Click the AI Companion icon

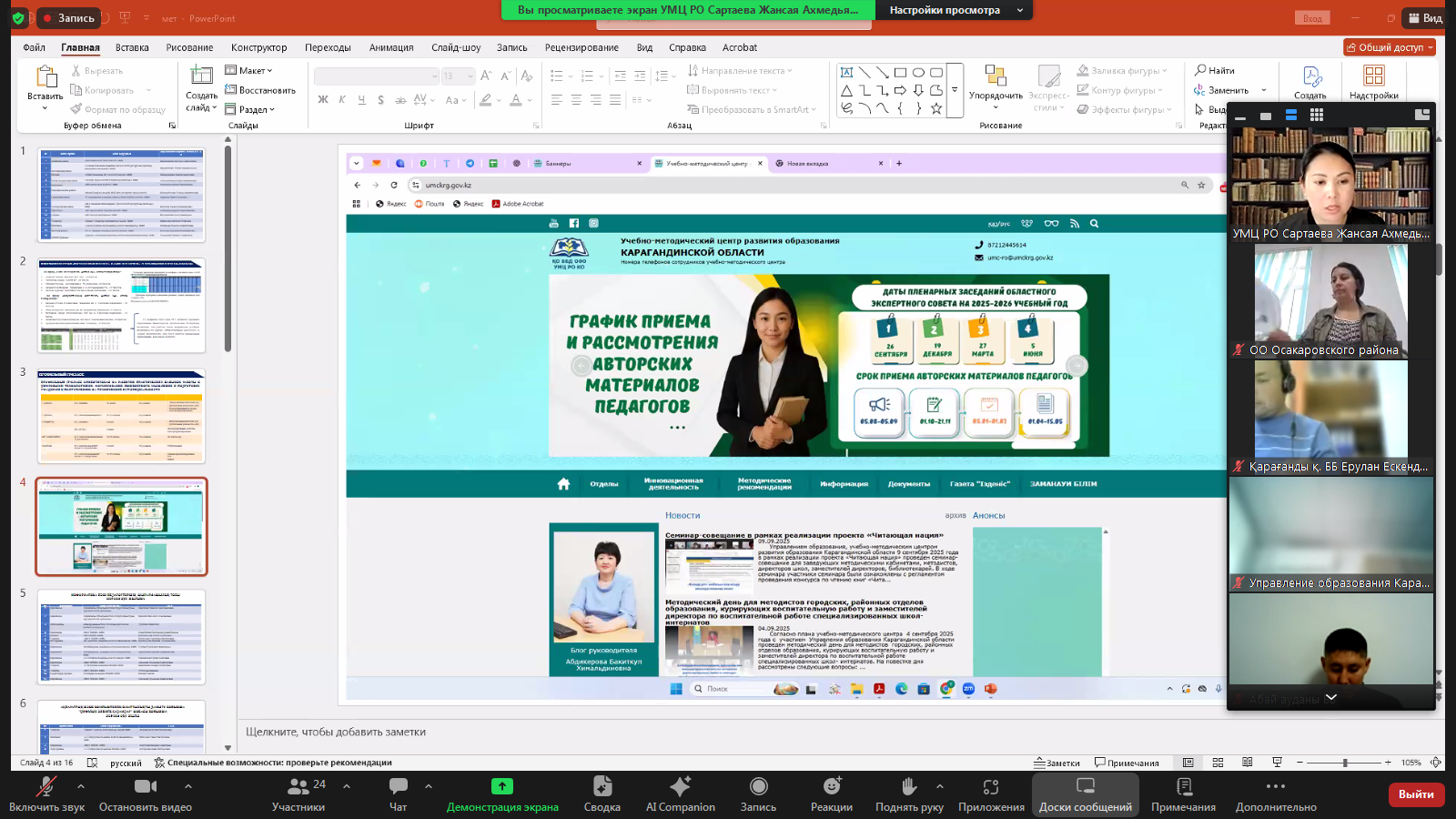point(680,787)
